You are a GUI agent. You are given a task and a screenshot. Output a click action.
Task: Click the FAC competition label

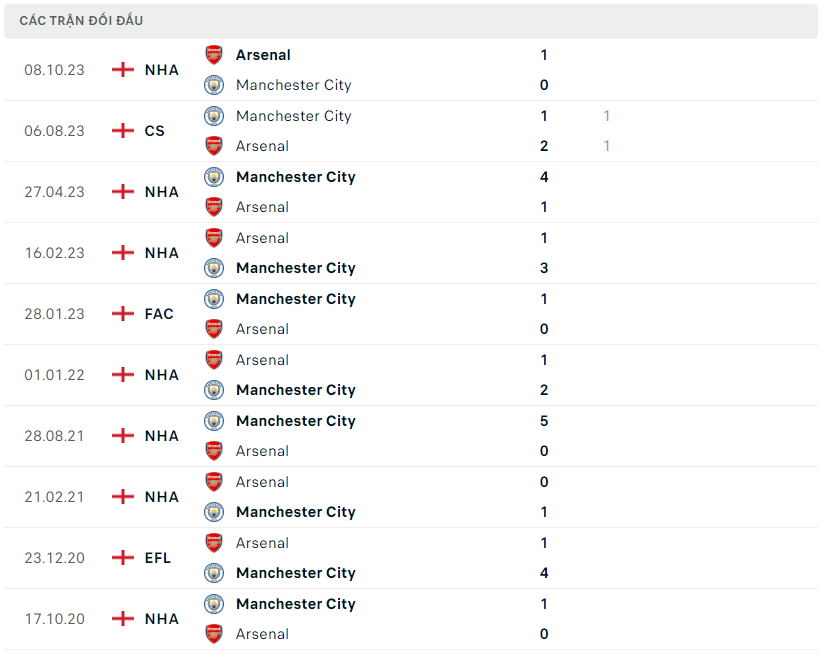[159, 314]
